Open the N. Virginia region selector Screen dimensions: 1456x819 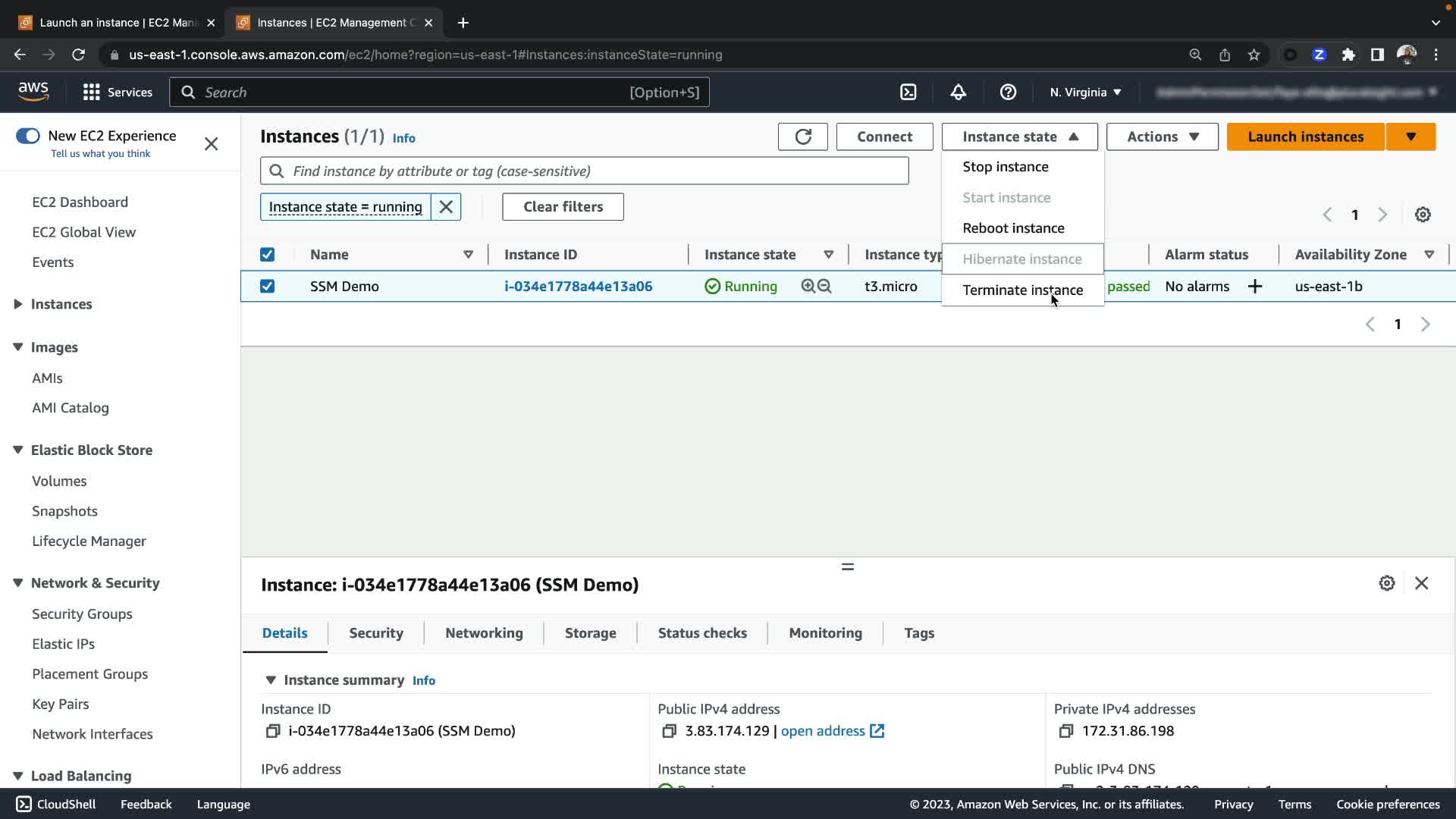[1084, 93]
